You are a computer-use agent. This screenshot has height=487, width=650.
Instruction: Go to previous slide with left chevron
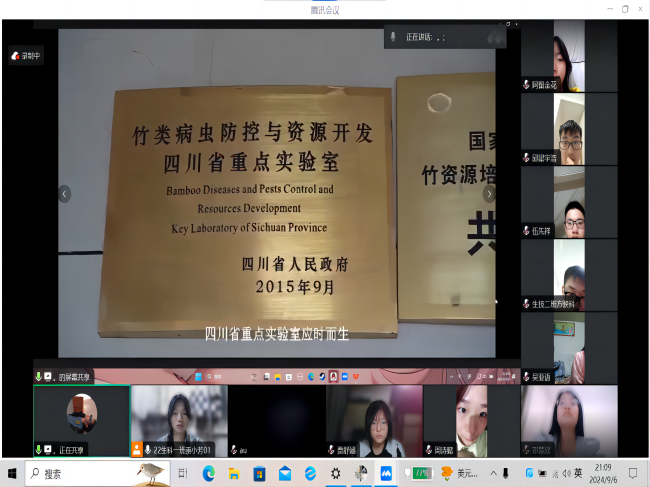click(64, 194)
